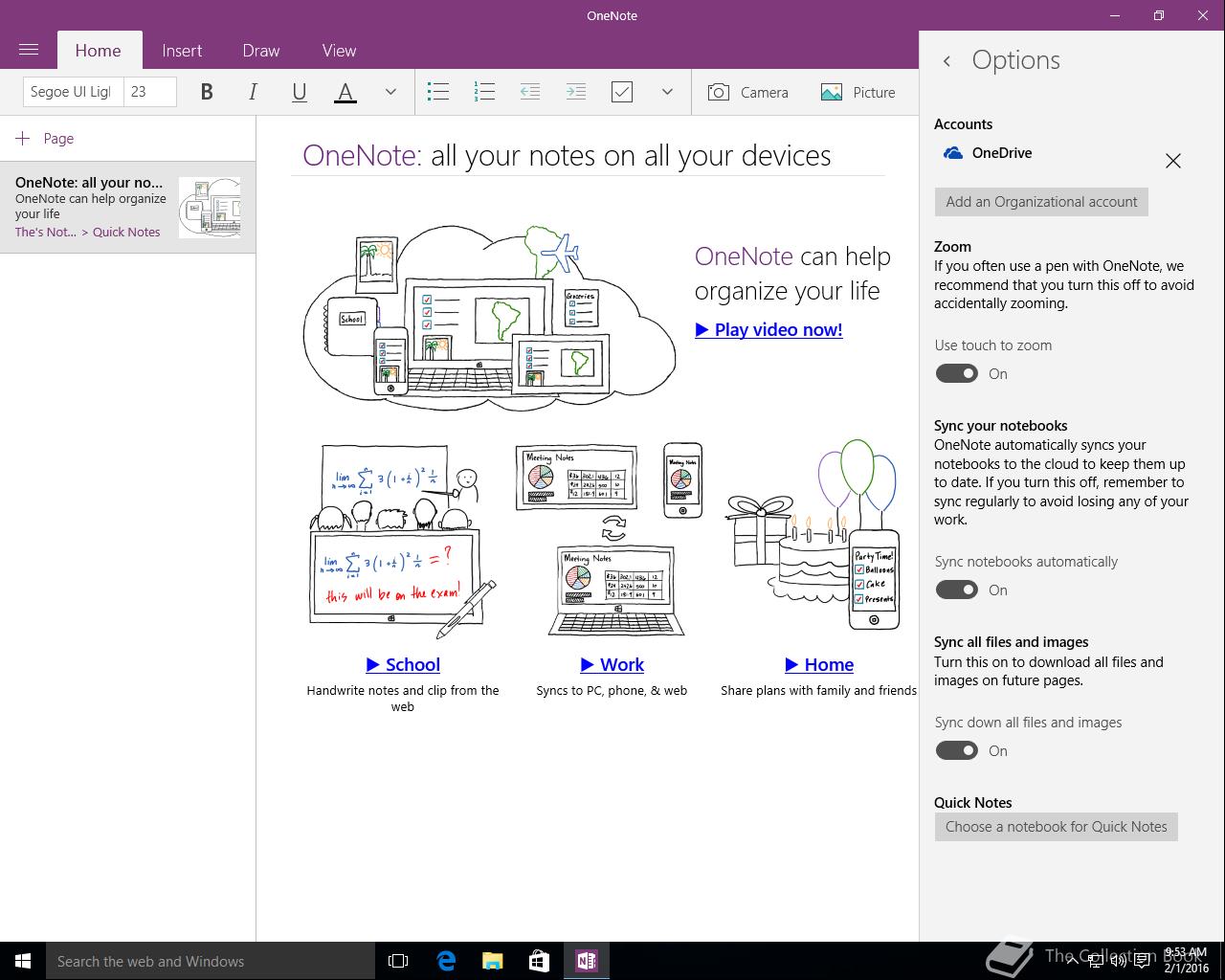This screenshot has height=980, width=1225.
Task: Expand the font formatting options dropdown
Action: (390, 92)
